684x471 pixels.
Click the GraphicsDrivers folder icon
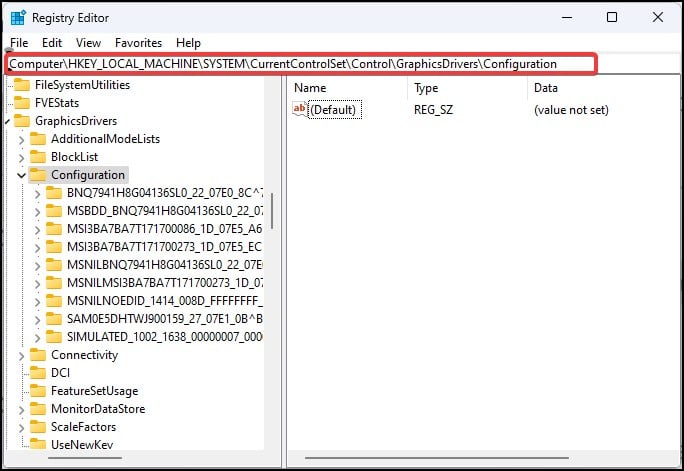22,121
